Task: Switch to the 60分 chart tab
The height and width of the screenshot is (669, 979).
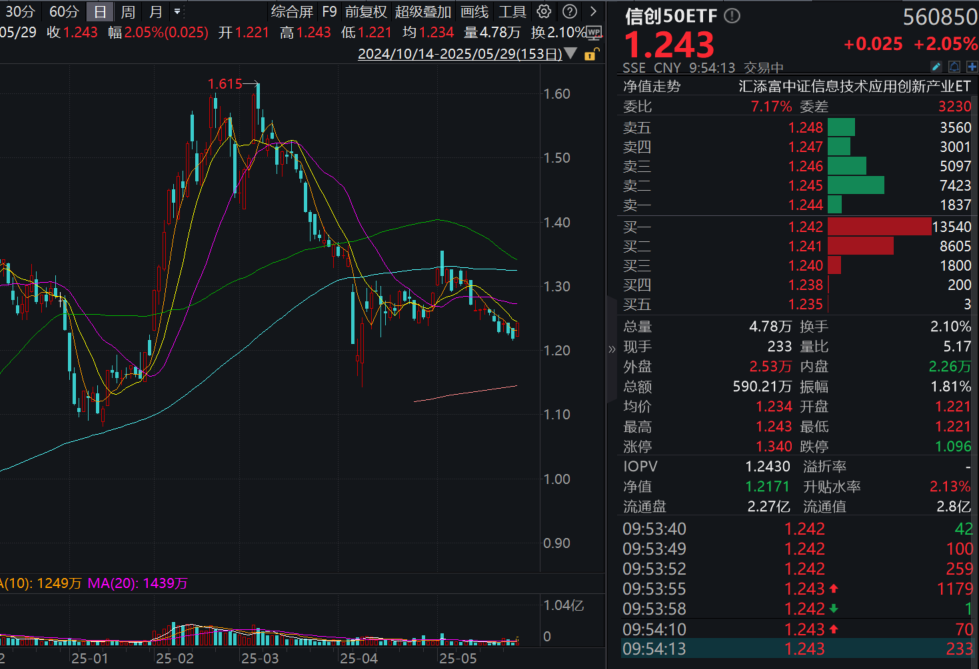Action: click(x=61, y=11)
